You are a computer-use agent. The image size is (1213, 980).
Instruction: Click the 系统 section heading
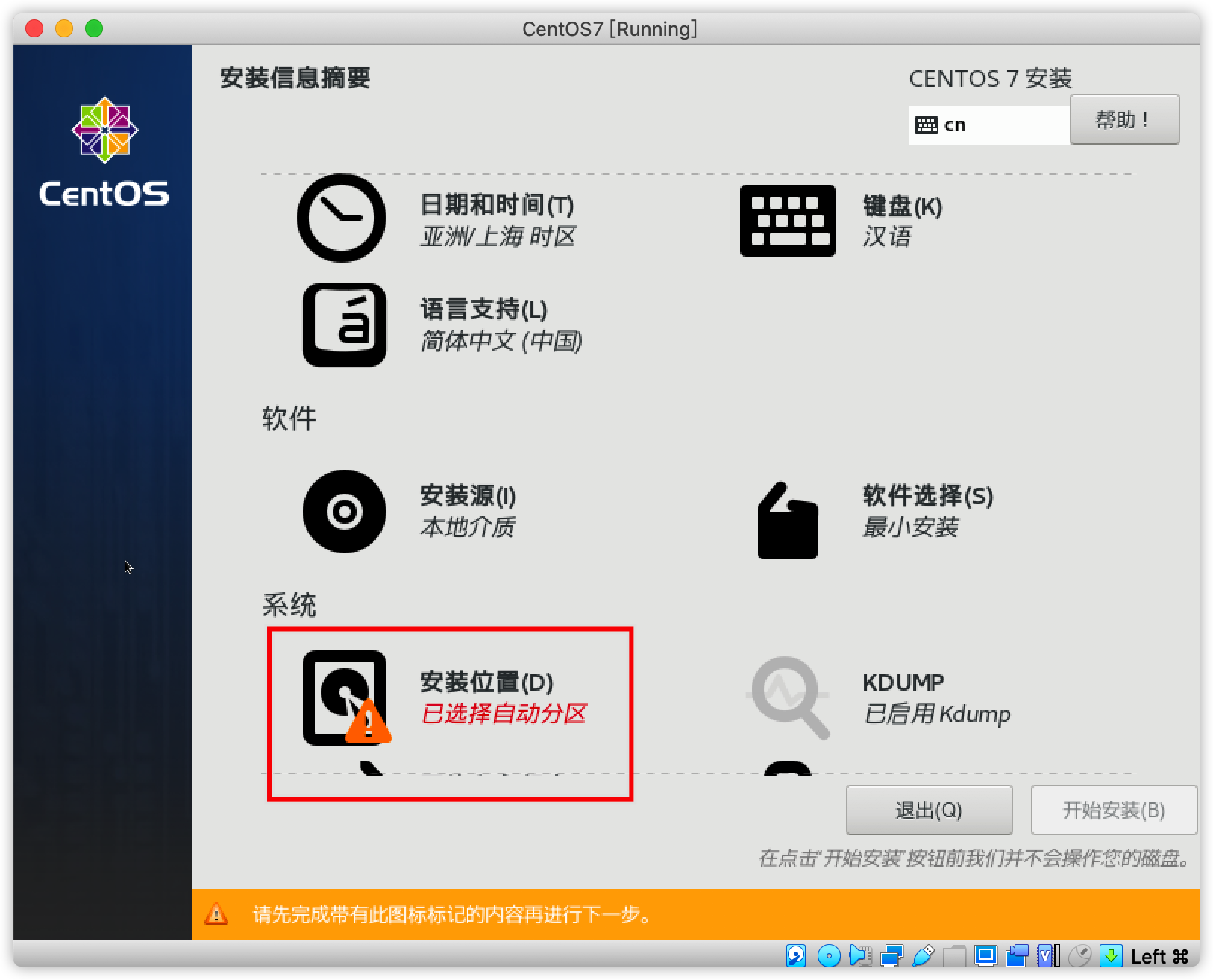pos(289,605)
